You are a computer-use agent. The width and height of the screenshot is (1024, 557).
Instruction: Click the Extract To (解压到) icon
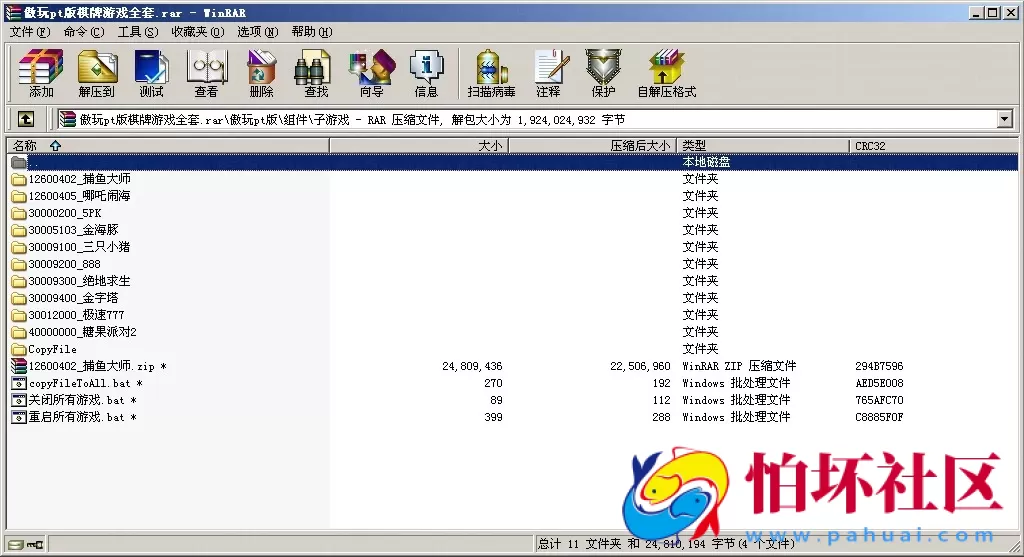click(x=97, y=73)
